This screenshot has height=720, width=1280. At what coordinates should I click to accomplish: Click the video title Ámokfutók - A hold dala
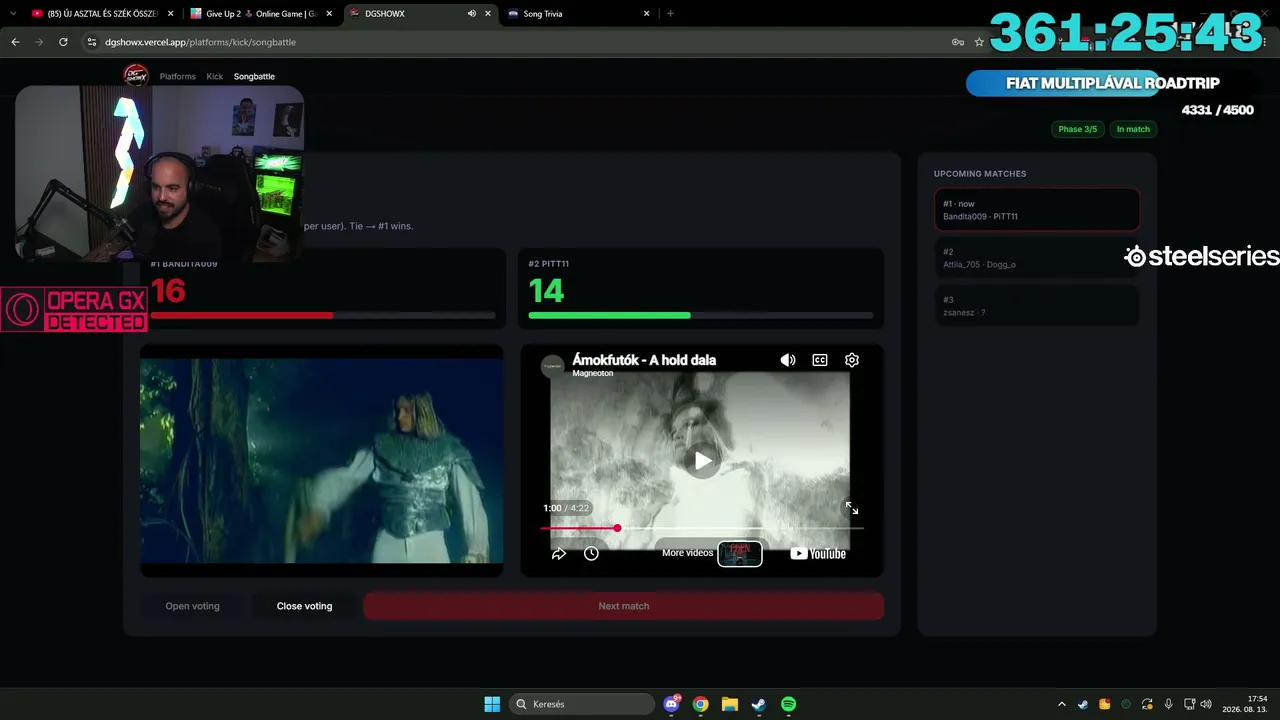644,360
